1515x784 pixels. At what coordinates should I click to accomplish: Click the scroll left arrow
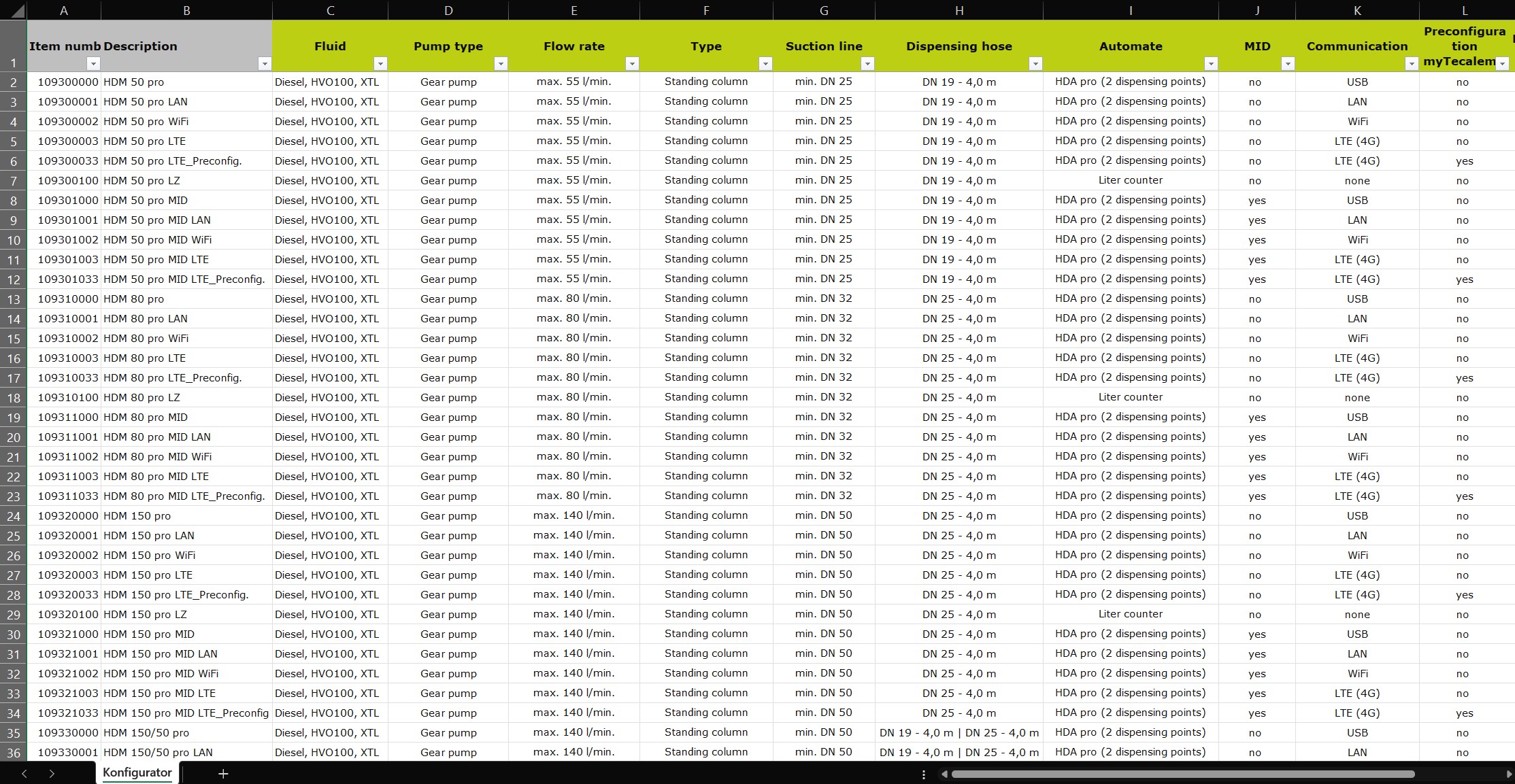tap(944, 774)
